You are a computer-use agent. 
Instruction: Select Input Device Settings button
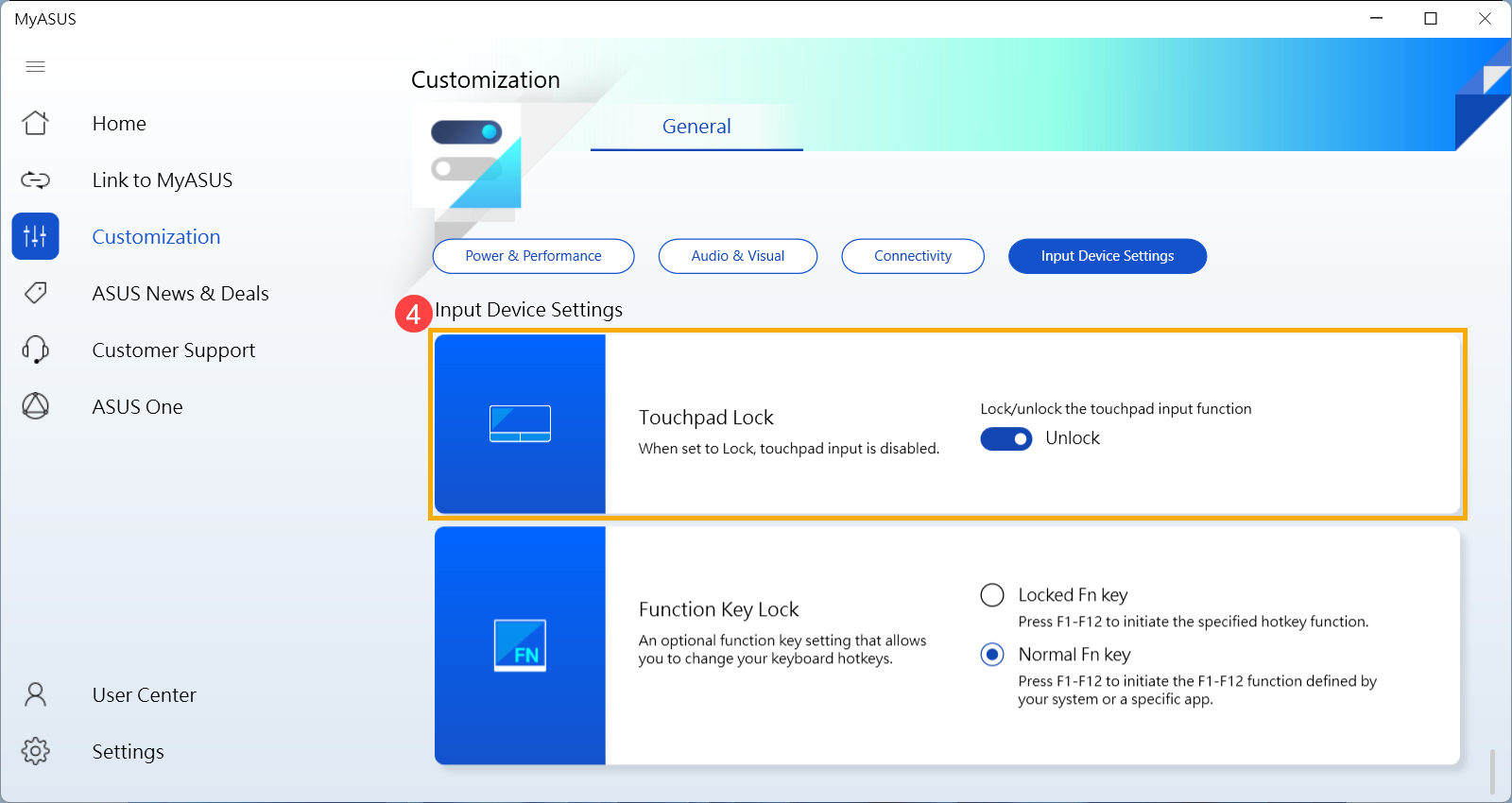click(x=1108, y=256)
